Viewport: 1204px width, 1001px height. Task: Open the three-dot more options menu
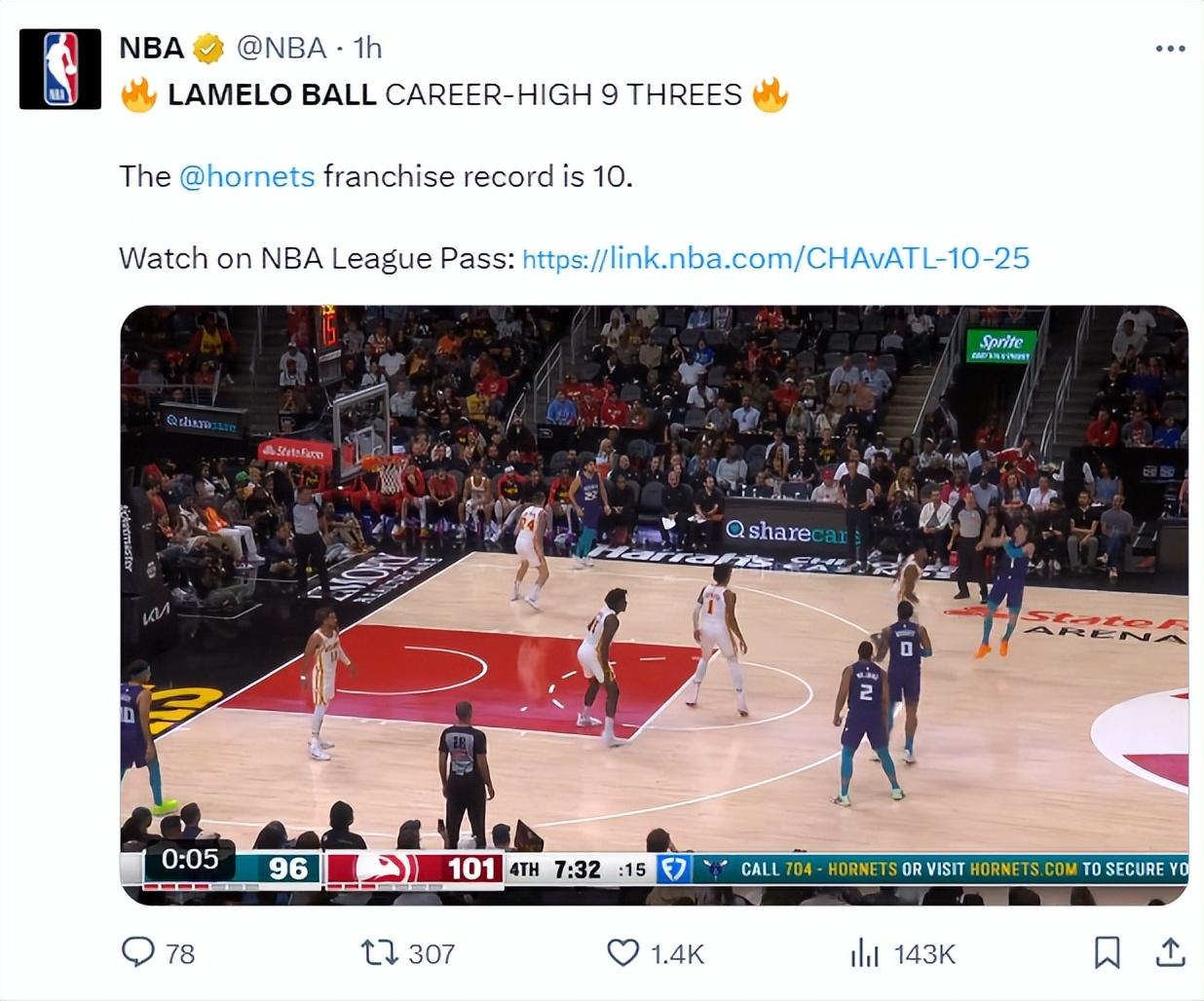pyautogui.click(x=1170, y=48)
